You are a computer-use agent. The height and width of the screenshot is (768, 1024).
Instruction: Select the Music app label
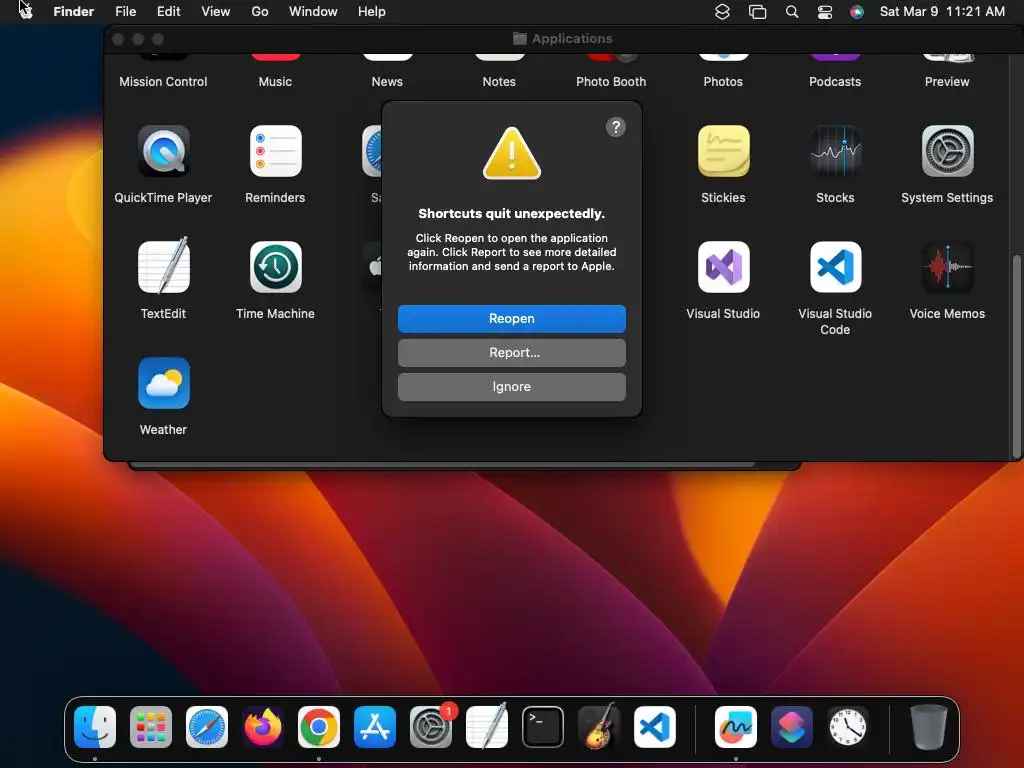pyautogui.click(x=275, y=82)
